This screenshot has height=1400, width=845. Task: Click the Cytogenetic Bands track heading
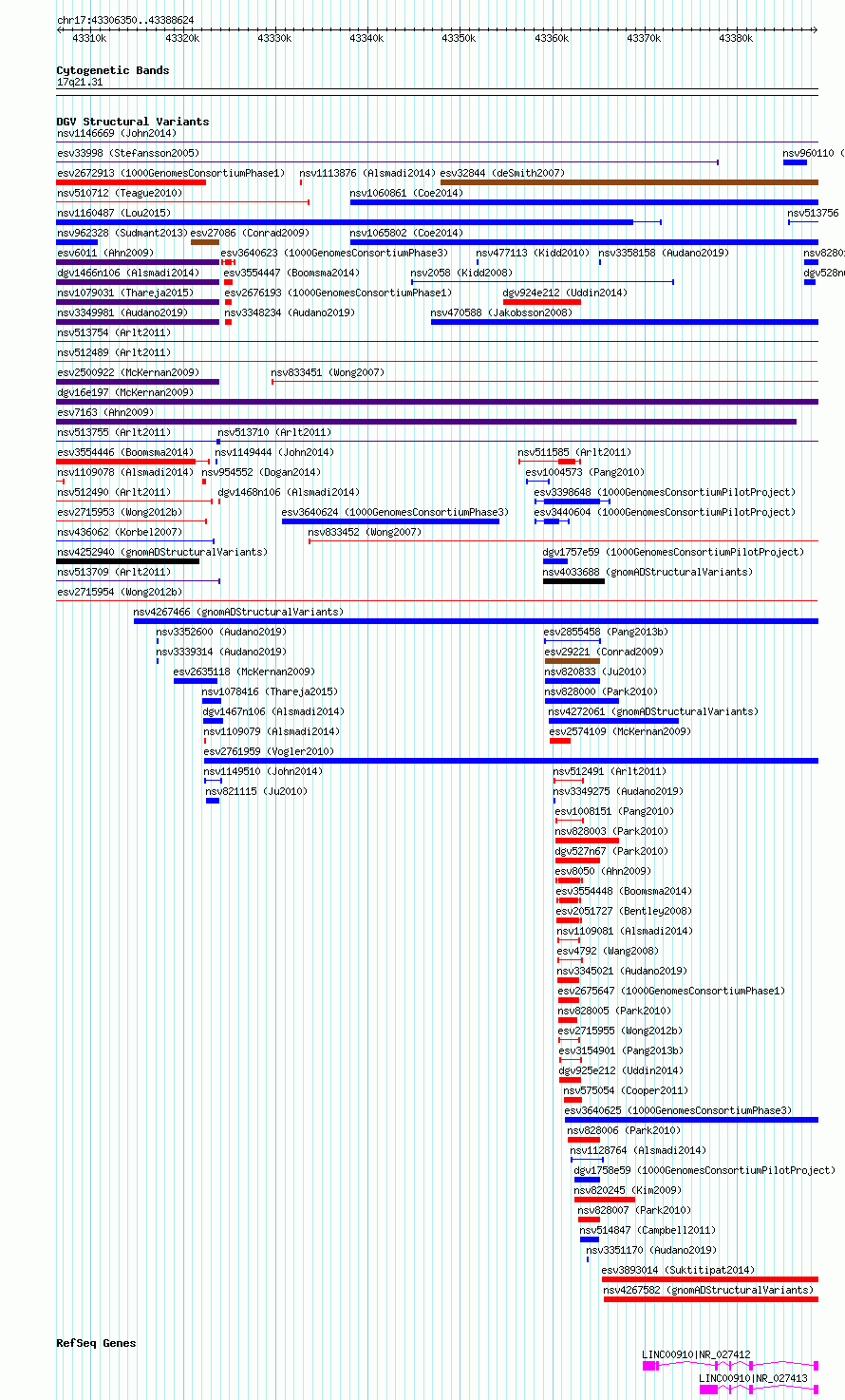[113, 70]
